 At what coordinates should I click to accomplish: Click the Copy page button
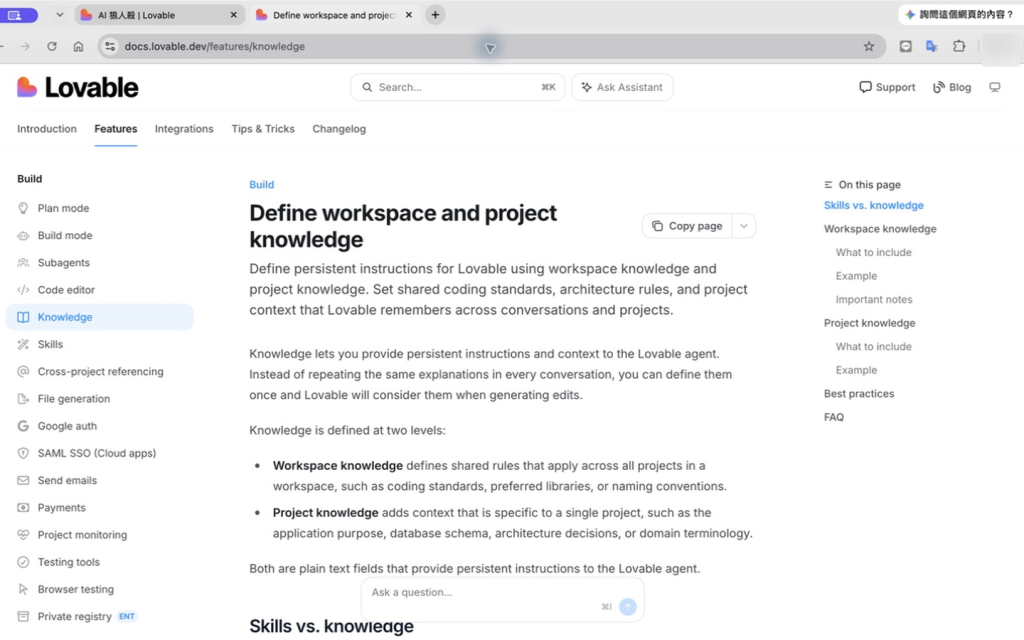click(687, 226)
